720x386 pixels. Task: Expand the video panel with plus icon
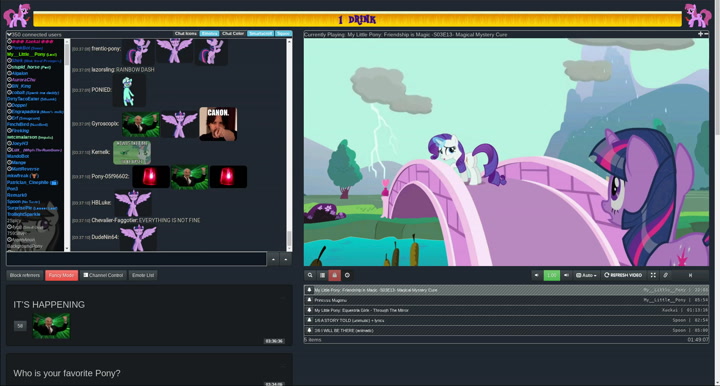pyautogui.click(x=700, y=34)
